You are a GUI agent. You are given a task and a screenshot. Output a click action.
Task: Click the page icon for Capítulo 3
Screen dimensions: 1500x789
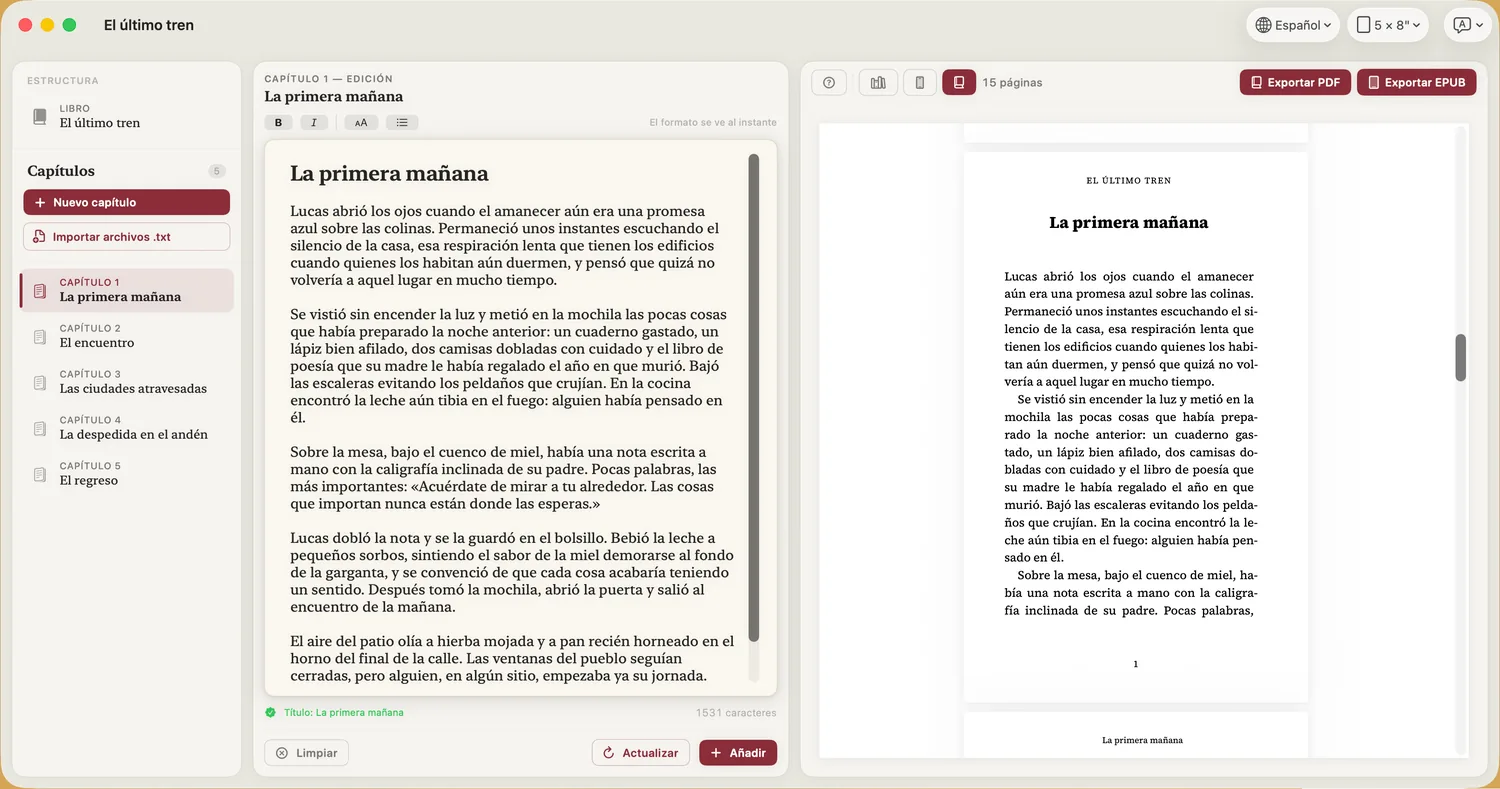(x=40, y=383)
